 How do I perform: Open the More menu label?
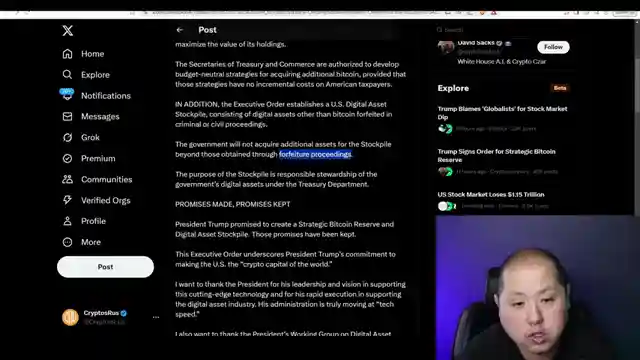click(91, 242)
